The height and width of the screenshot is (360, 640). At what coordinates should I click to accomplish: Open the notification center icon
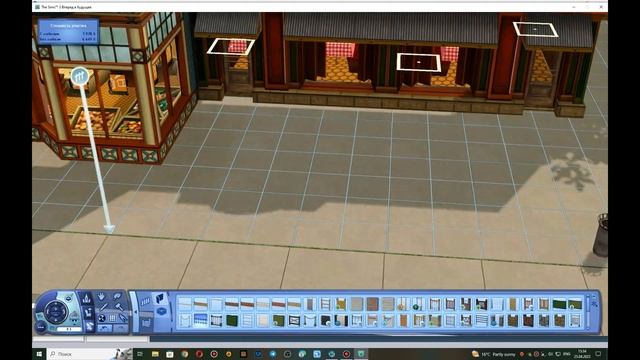[x=598, y=354]
